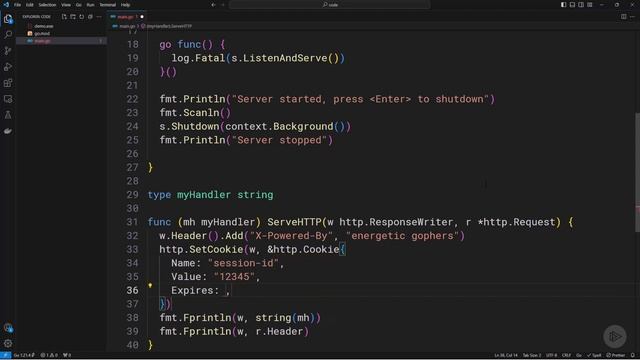Image resolution: width=640 pixels, height=360 pixels.
Task: Click the video player overlay button
Action: 615,336
